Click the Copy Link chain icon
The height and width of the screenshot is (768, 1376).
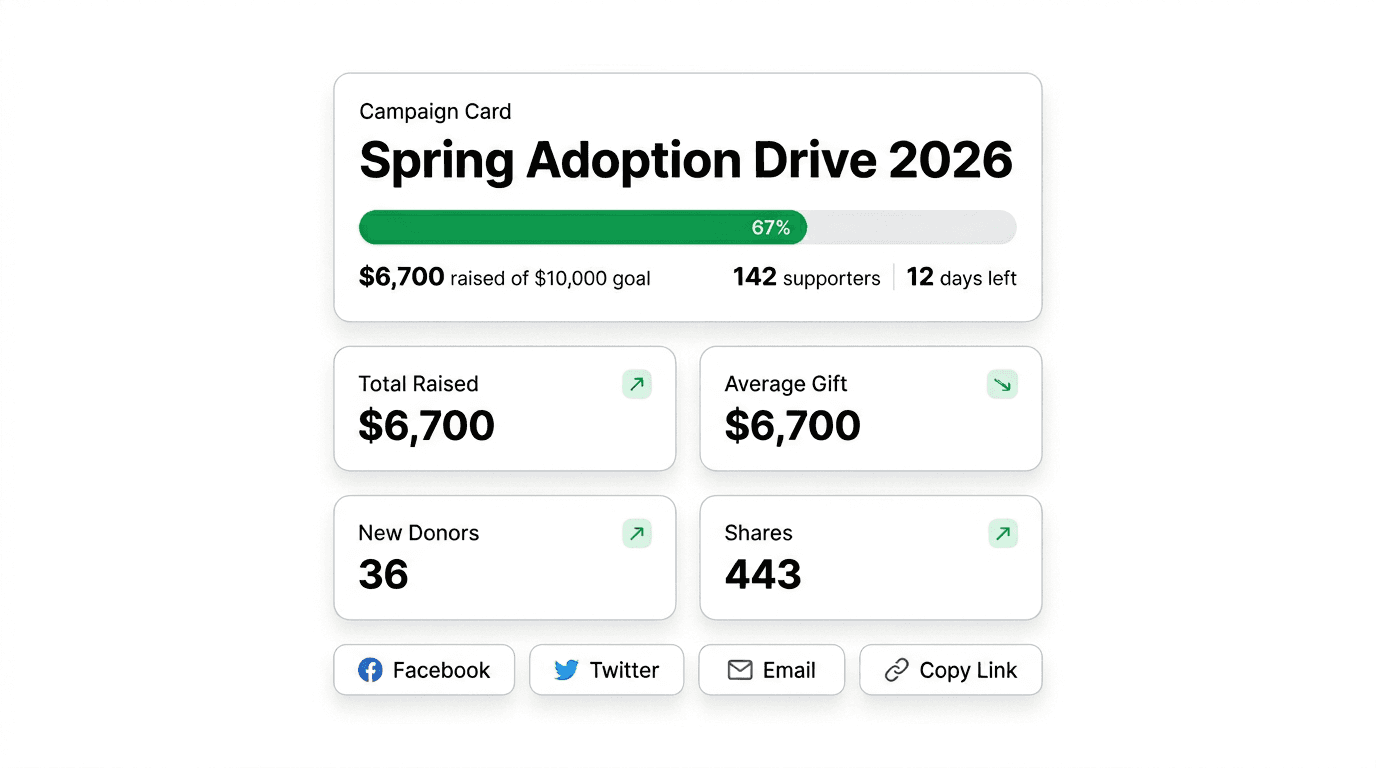(899, 670)
